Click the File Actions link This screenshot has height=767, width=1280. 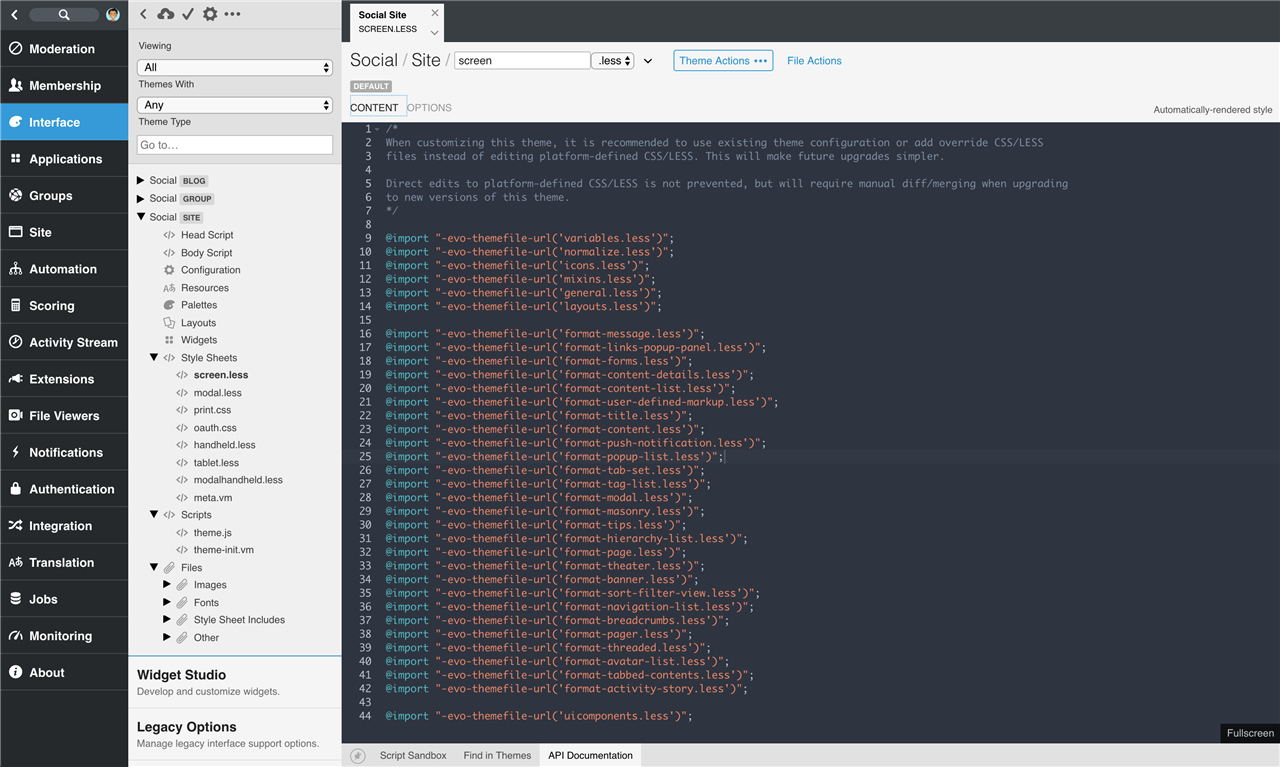814,61
